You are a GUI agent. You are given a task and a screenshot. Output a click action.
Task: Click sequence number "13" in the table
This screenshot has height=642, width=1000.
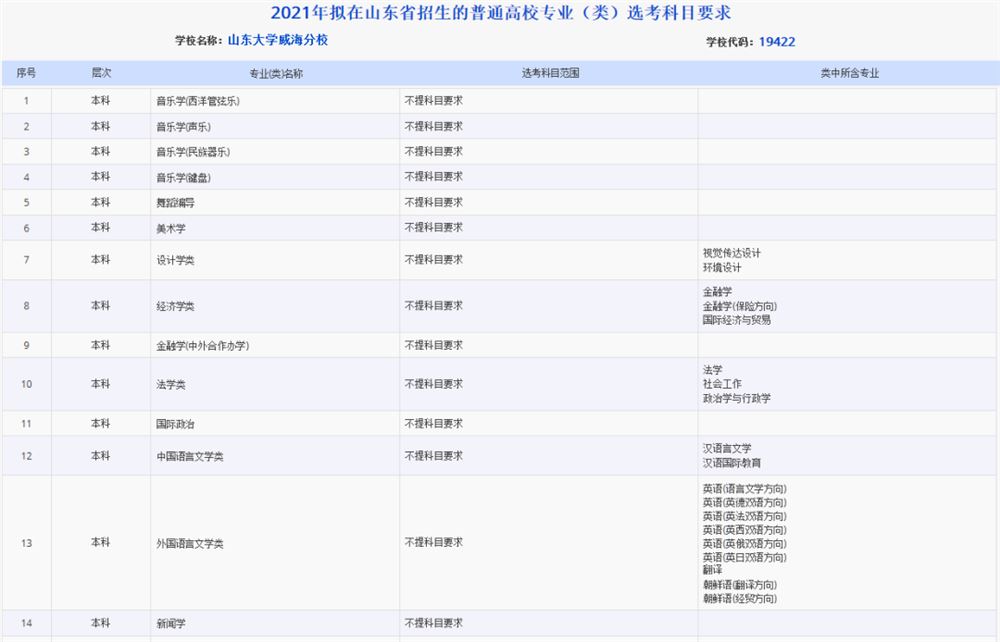(x=26, y=543)
